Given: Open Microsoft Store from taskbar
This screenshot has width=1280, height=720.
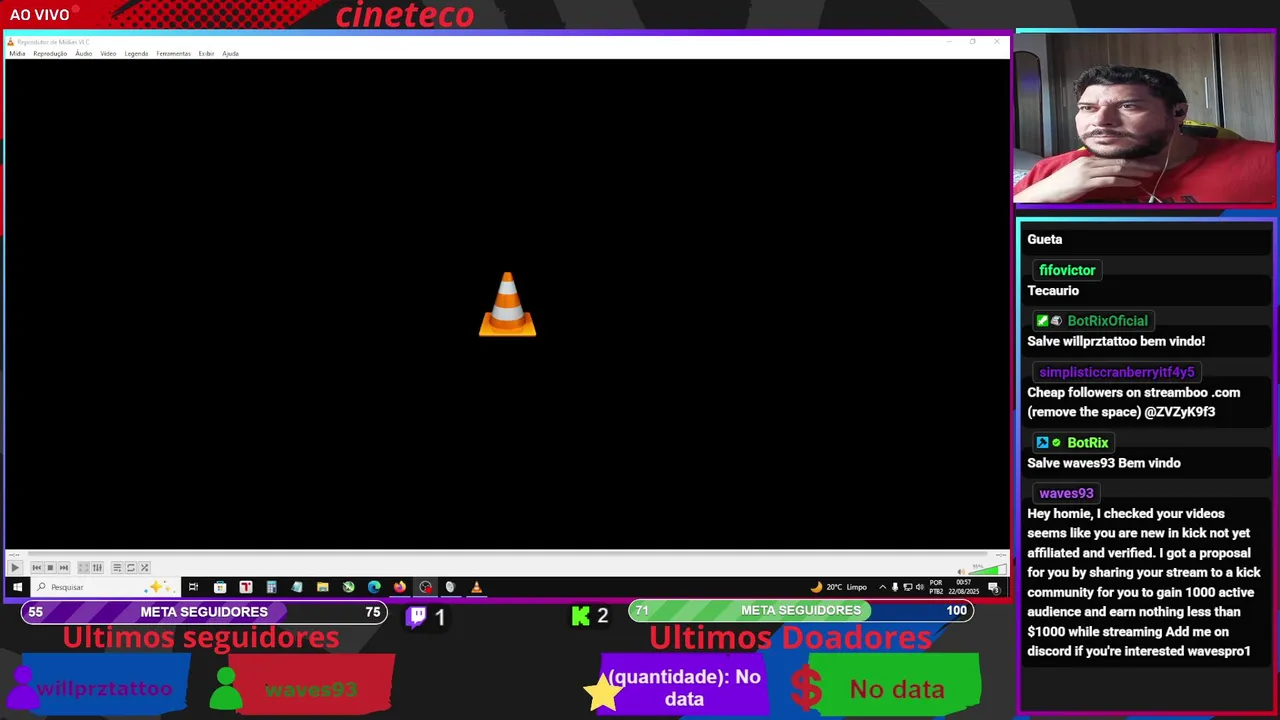Looking at the screenshot, I should pos(220,587).
